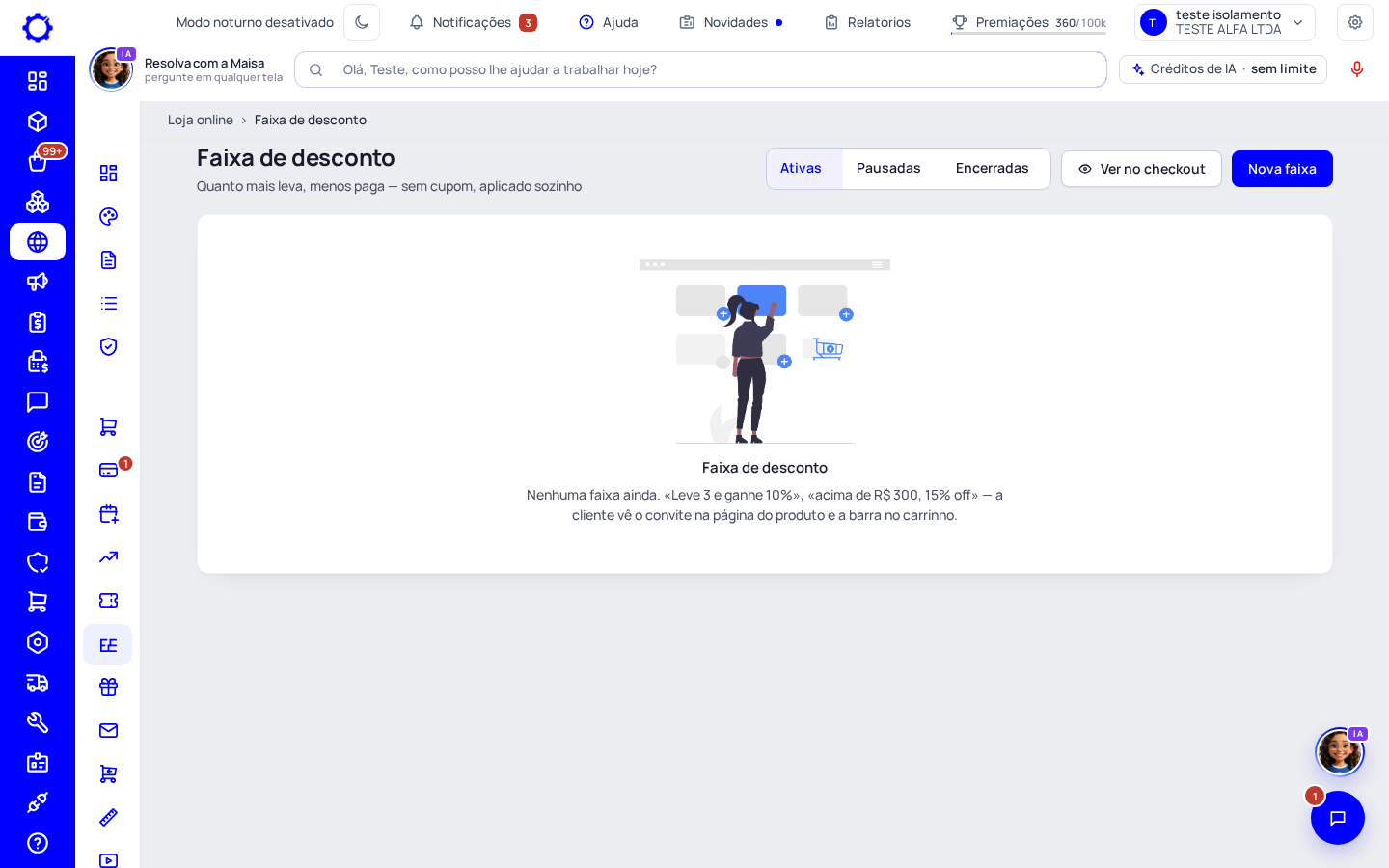Click the red microphone icon
This screenshot has width=1389, height=868.
coord(1357,69)
